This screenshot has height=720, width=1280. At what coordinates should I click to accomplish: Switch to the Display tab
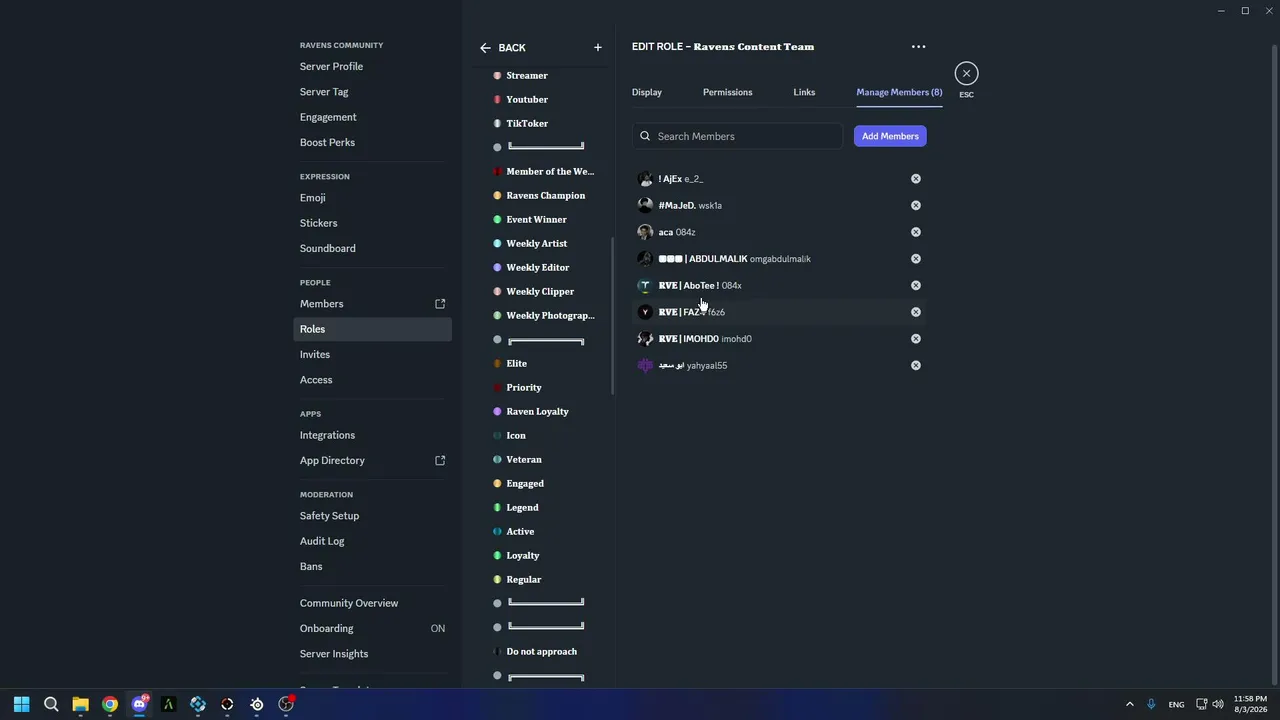(647, 92)
